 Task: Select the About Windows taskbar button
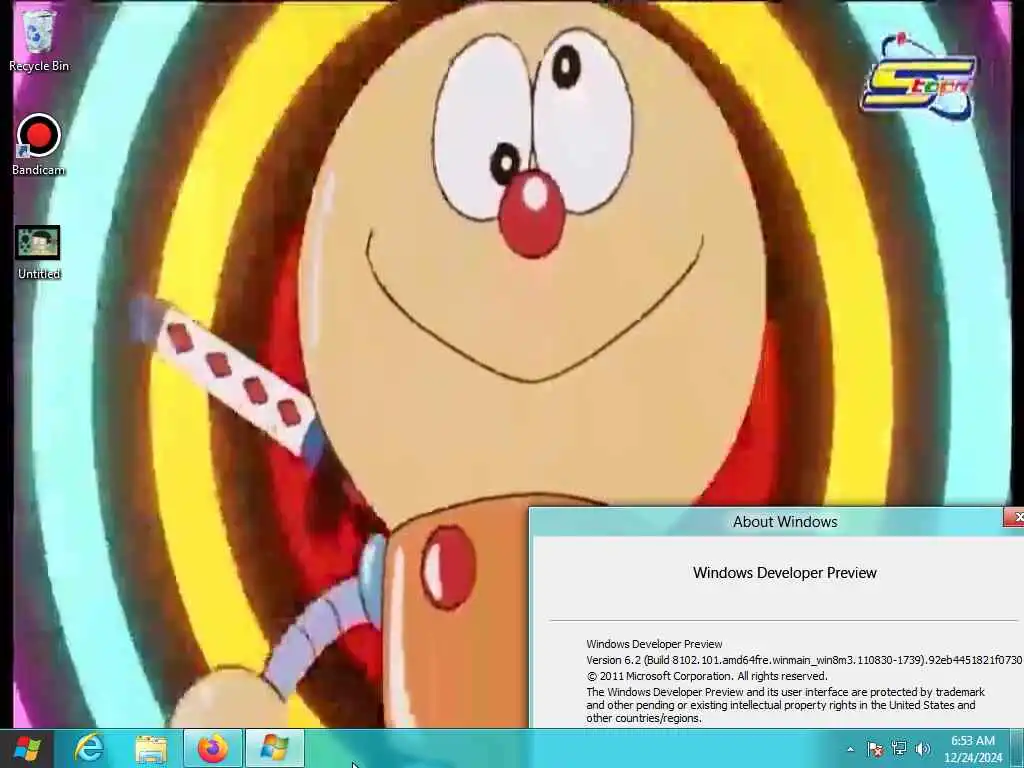(x=274, y=748)
